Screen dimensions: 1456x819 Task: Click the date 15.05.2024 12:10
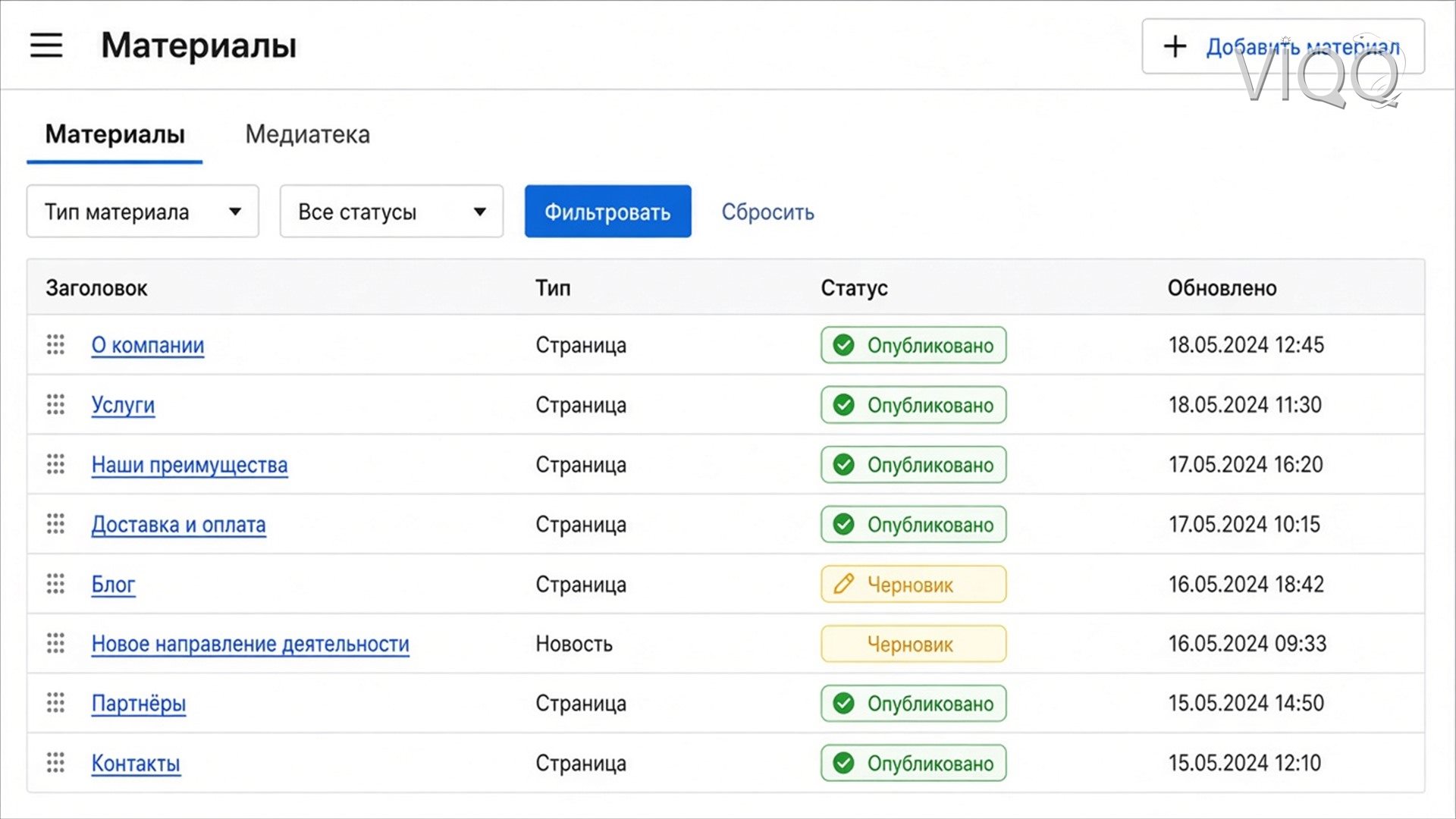coord(1244,764)
